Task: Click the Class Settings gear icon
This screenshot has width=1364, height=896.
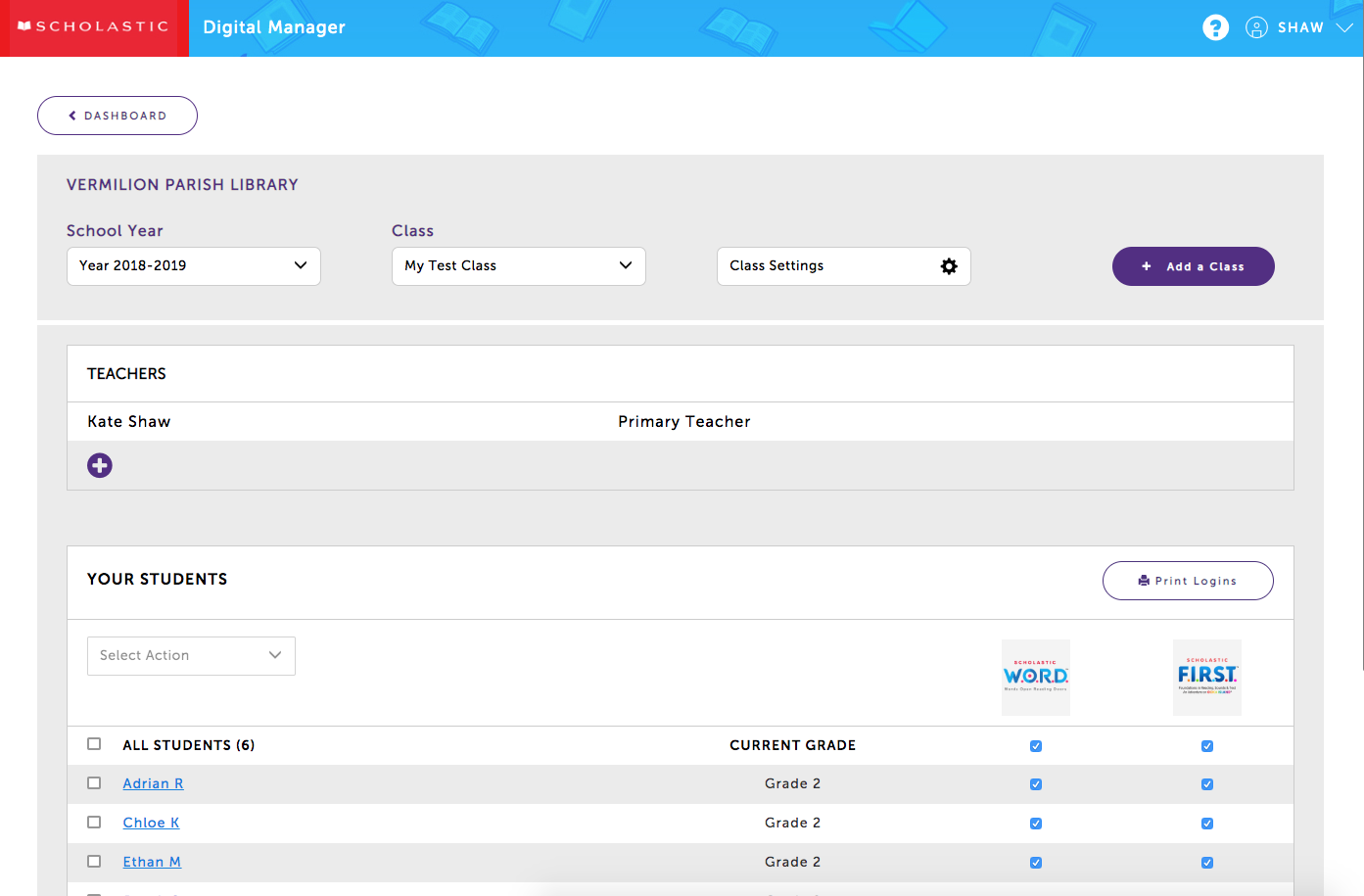Action: pos(949,266)
